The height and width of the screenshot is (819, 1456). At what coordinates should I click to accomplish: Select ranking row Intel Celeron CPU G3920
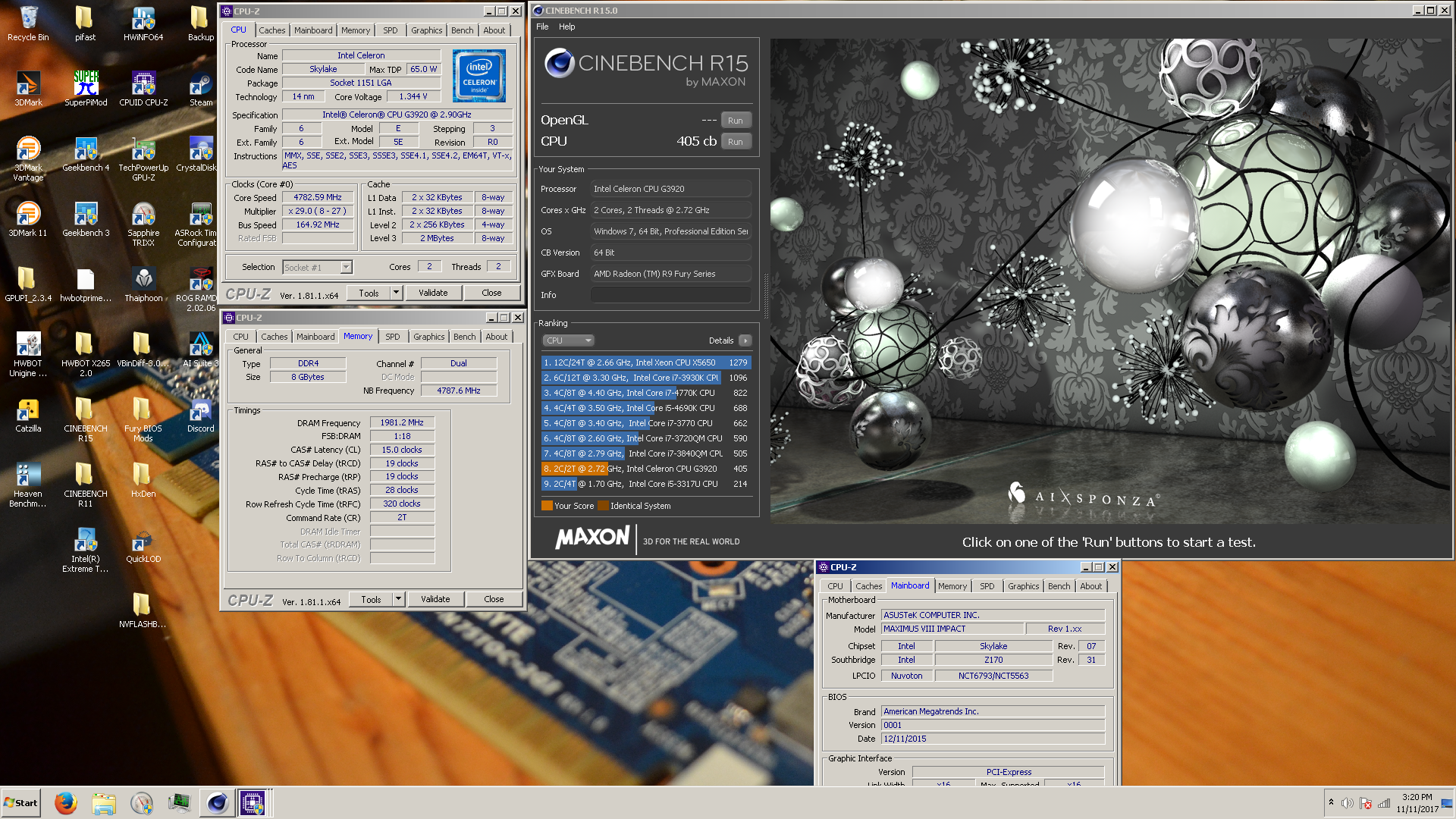(646, 469)
